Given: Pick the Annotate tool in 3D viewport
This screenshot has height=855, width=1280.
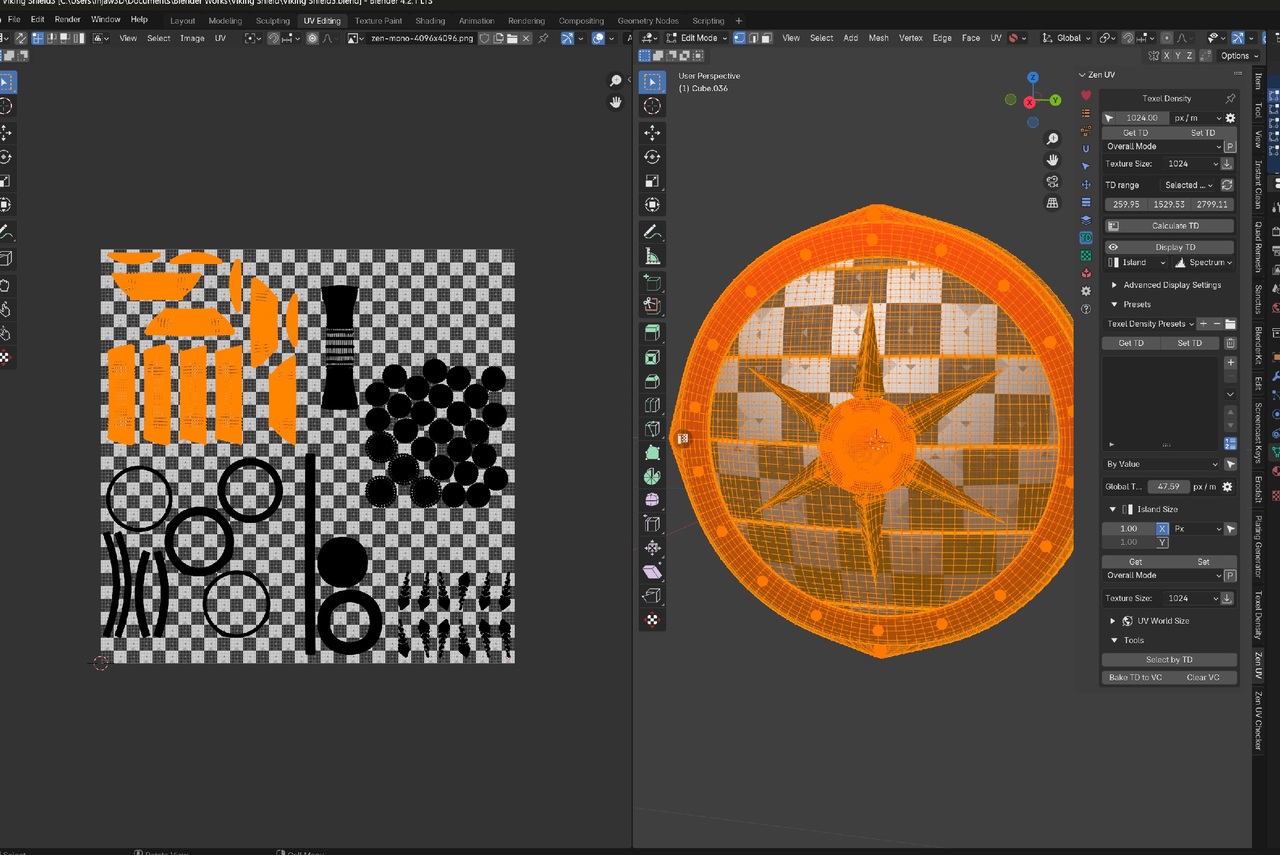Looking at the screenshot, I should [x=652, y=231].
